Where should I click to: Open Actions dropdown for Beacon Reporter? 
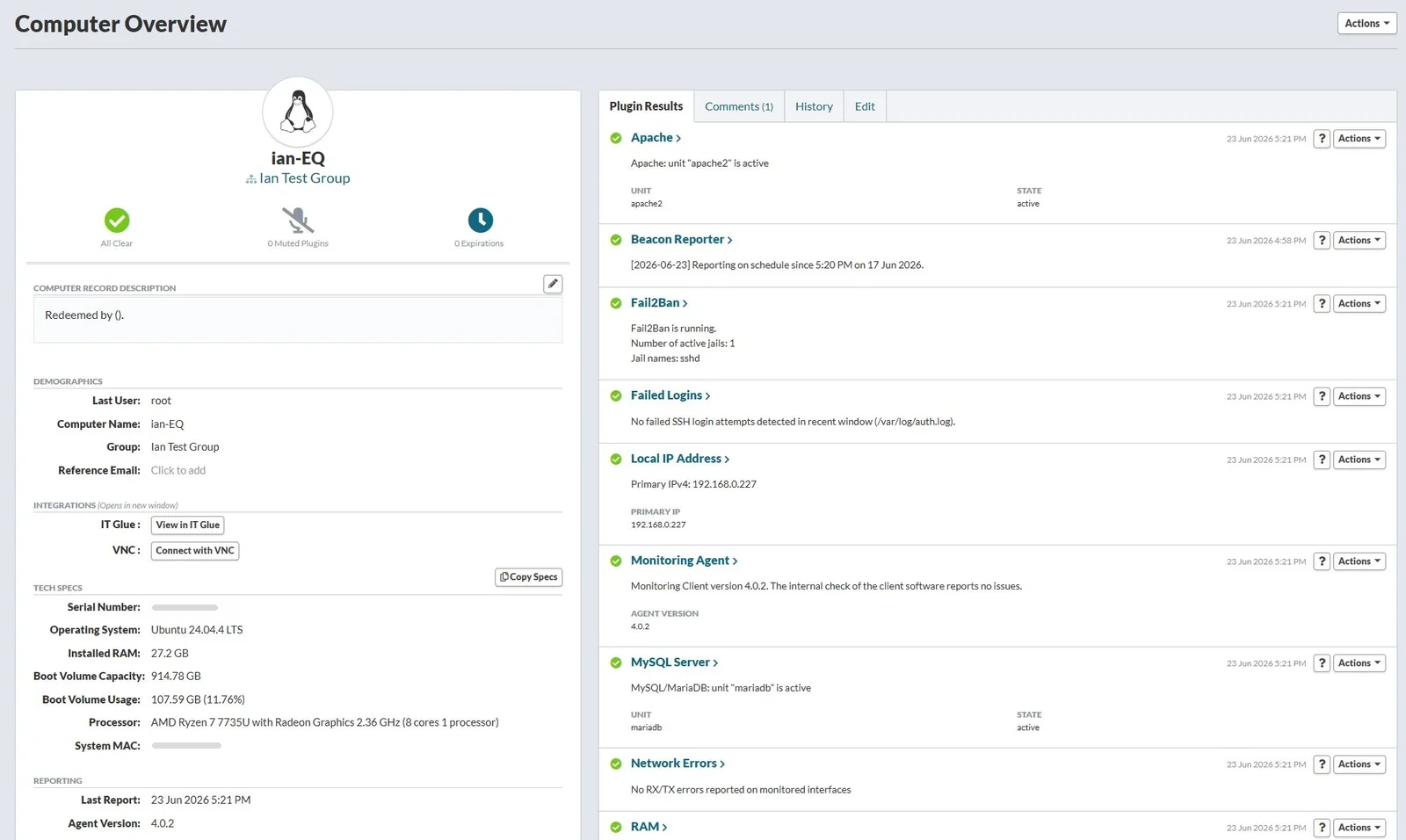[x=1359, y=241]
